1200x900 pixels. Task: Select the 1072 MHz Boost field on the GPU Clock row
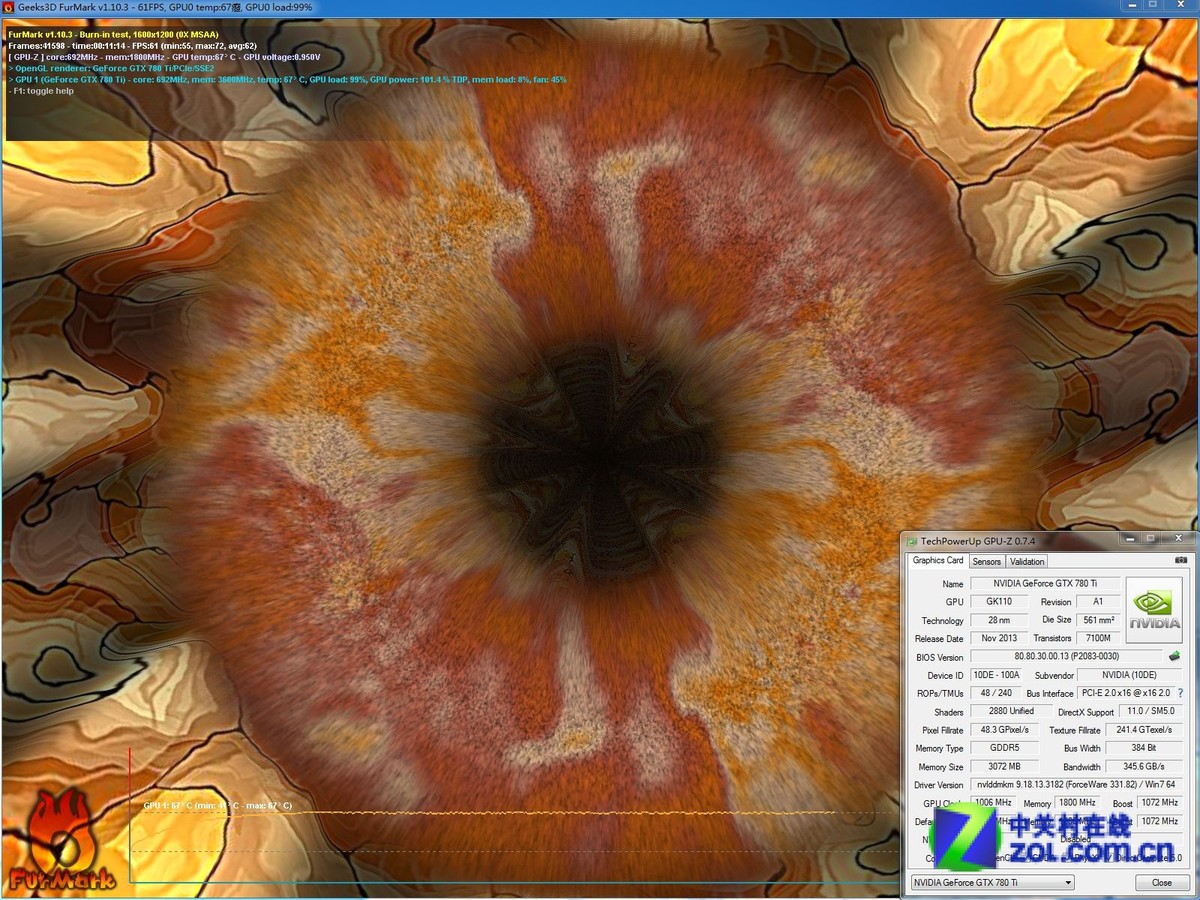(1160, 803)
